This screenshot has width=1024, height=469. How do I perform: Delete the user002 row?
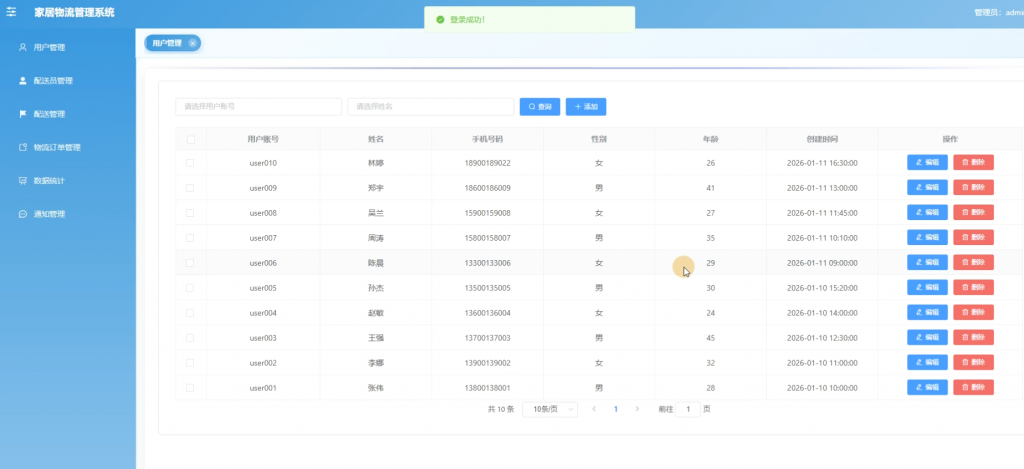coord(973,363)
